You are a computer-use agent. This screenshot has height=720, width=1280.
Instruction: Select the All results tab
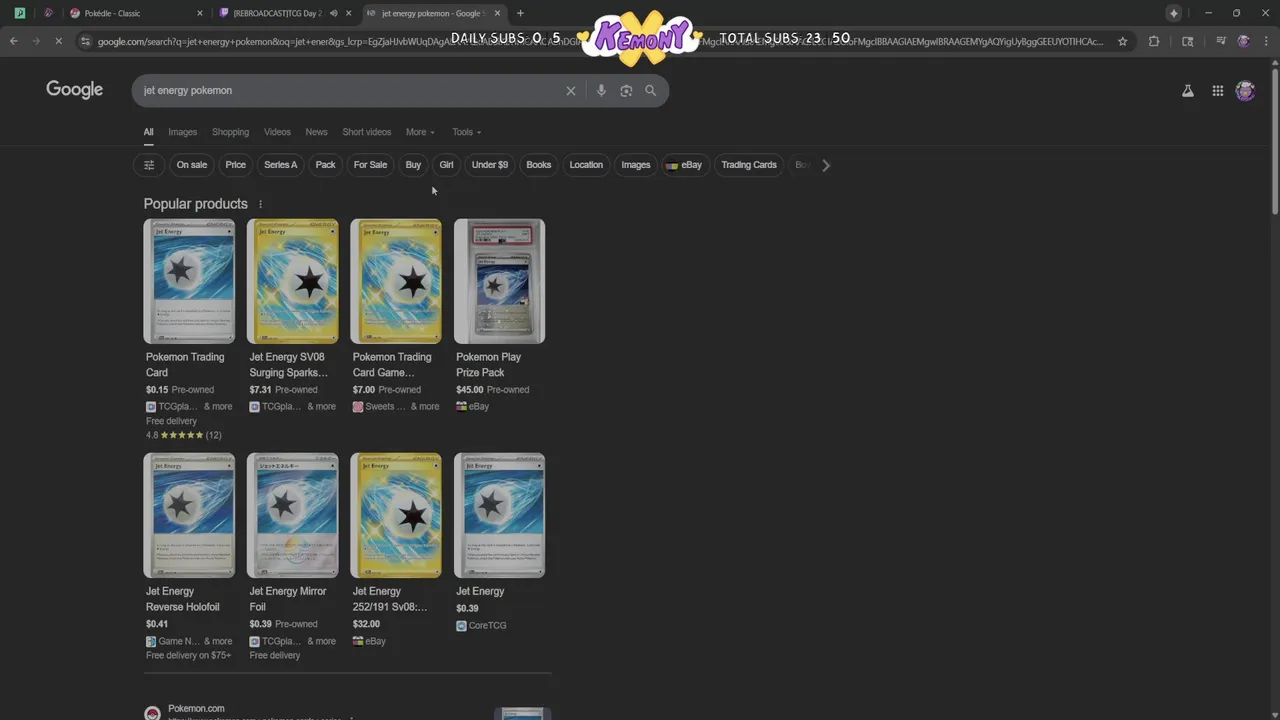(148, 132)
